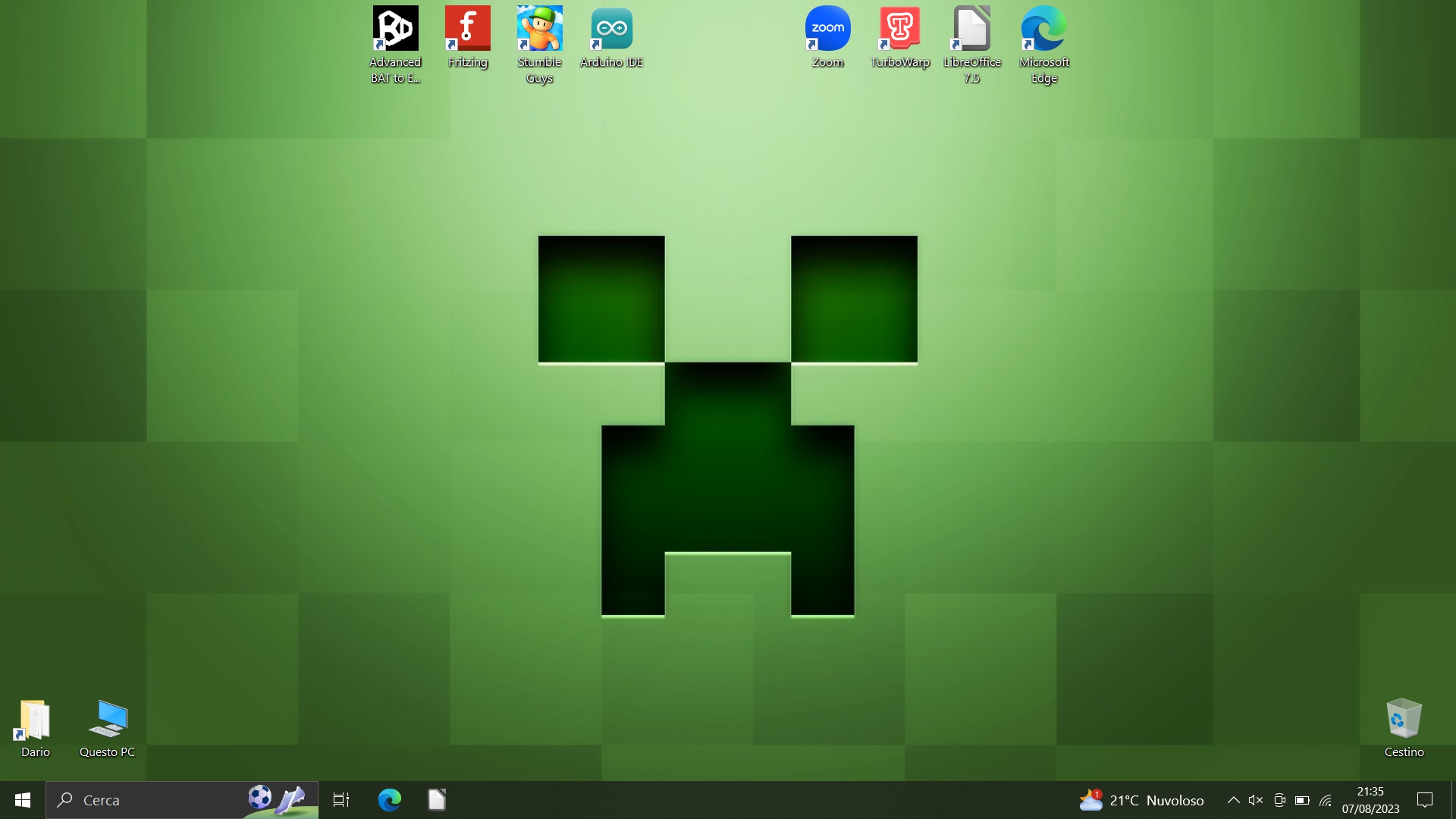Launch Edge from the taskbar
1456x819 pixels.
pyautogui.click(x=389, y=800)
